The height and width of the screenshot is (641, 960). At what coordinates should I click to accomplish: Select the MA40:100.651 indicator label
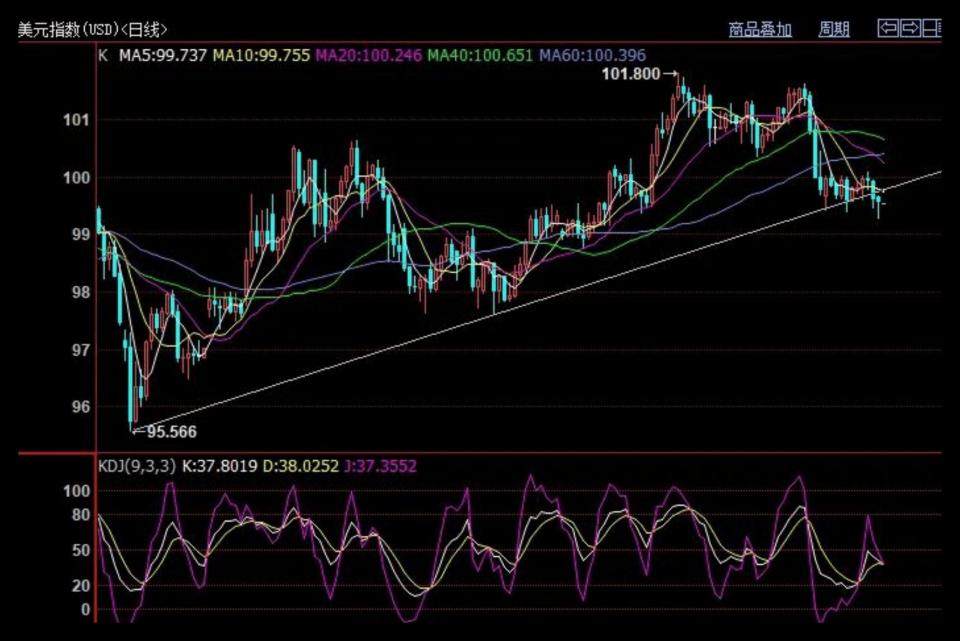coord(480,56)
